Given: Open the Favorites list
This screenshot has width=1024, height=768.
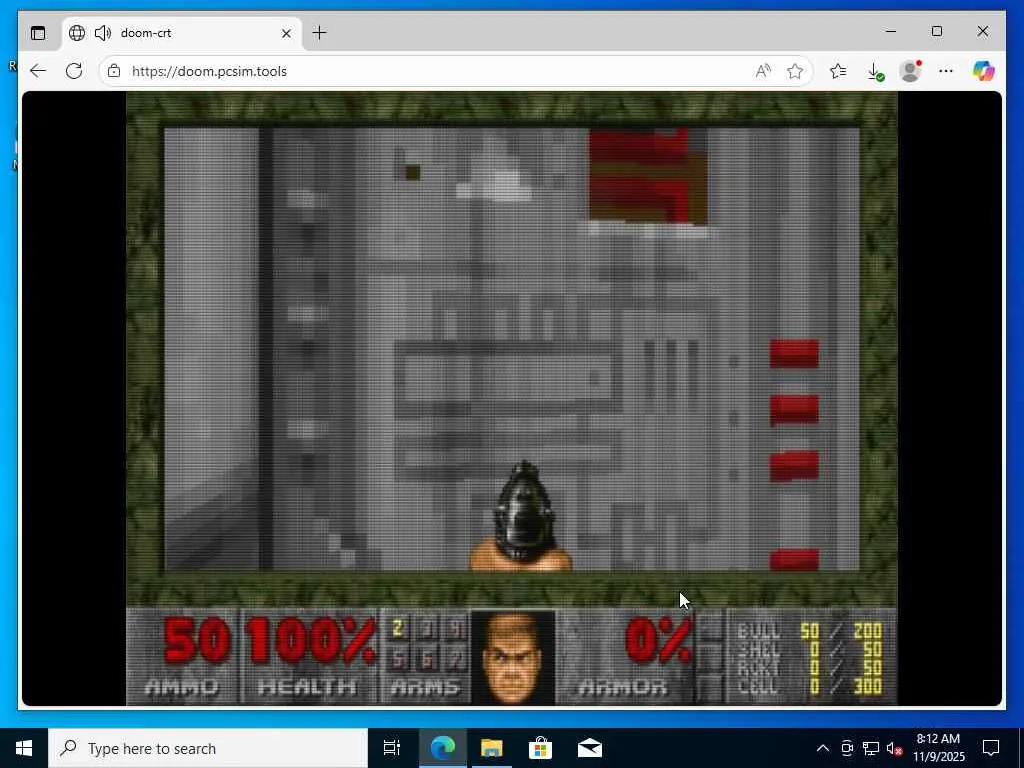Looking at the screenshot, I should 838,71.
